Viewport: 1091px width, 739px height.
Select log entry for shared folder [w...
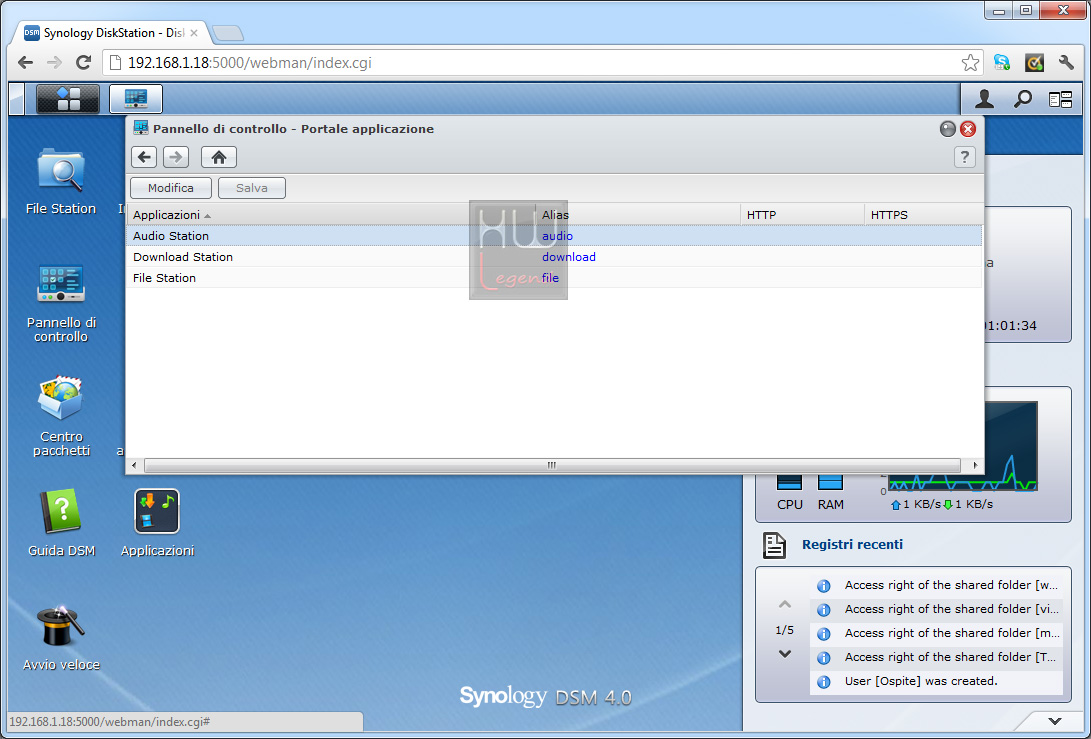[x=937, y=585]
